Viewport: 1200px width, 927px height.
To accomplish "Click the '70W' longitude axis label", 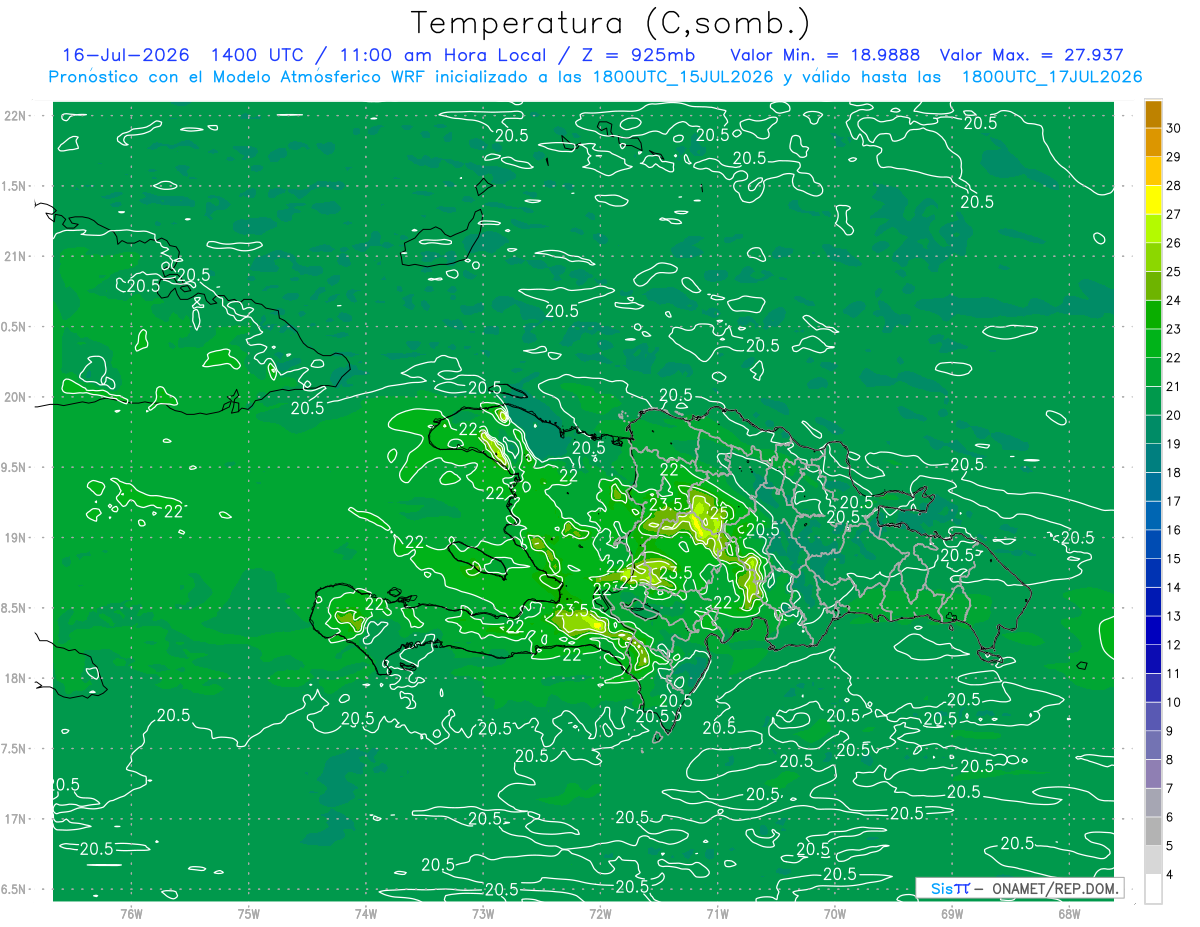I will click(835, 913).
